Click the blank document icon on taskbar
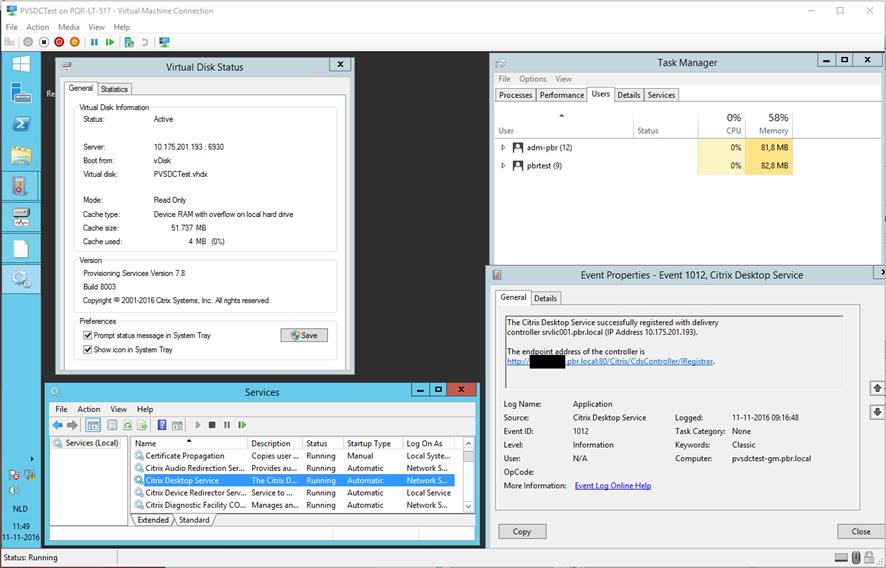The width and height of the screenshot is (886, 568). 21,248
